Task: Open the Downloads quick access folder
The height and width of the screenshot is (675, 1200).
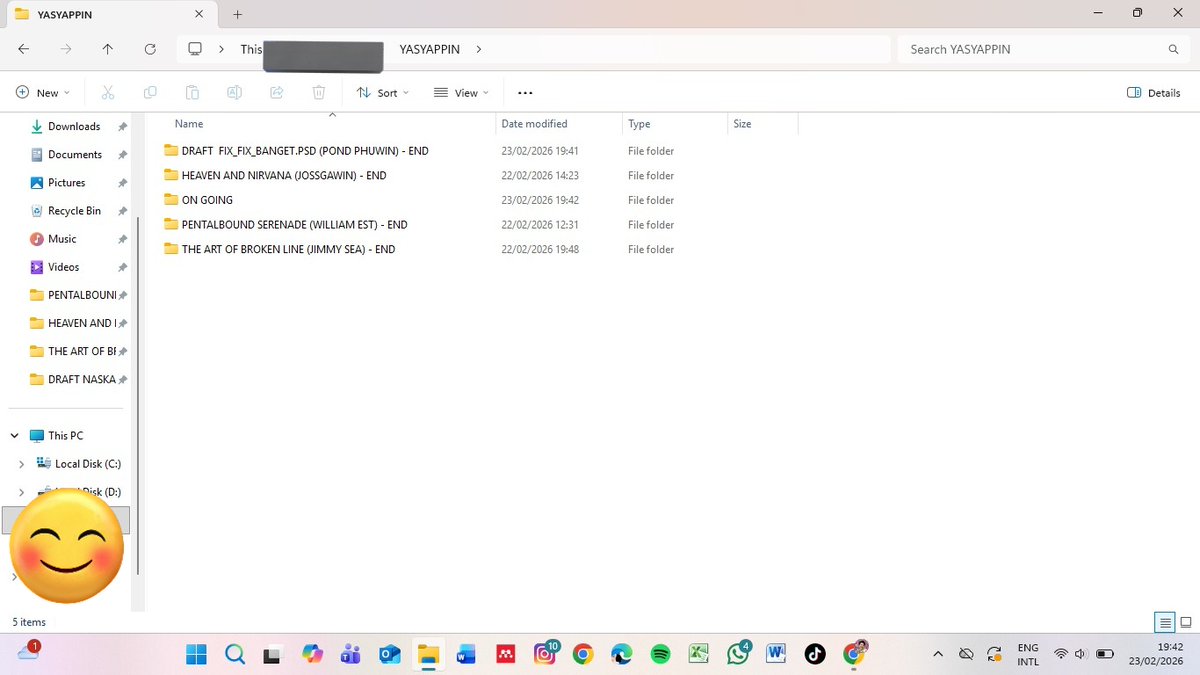Action: 74,127
